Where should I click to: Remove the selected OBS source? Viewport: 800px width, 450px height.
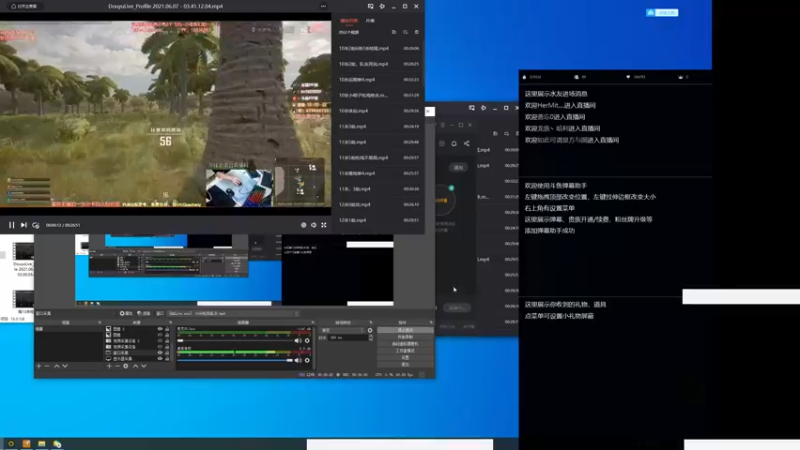click(117, 366)
